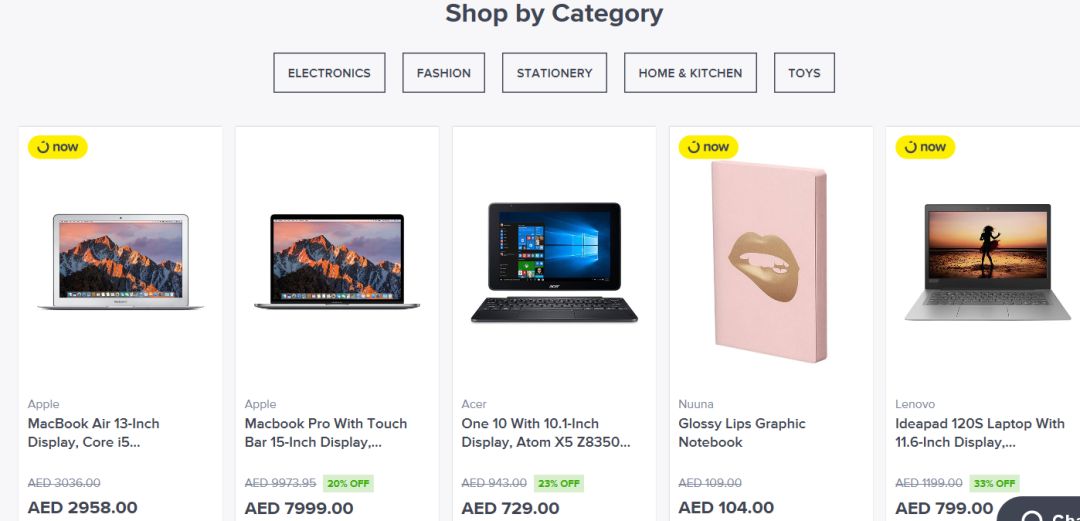Browse the Toys category
Screen dimensions: 1080x521
(x=804, y=73)
